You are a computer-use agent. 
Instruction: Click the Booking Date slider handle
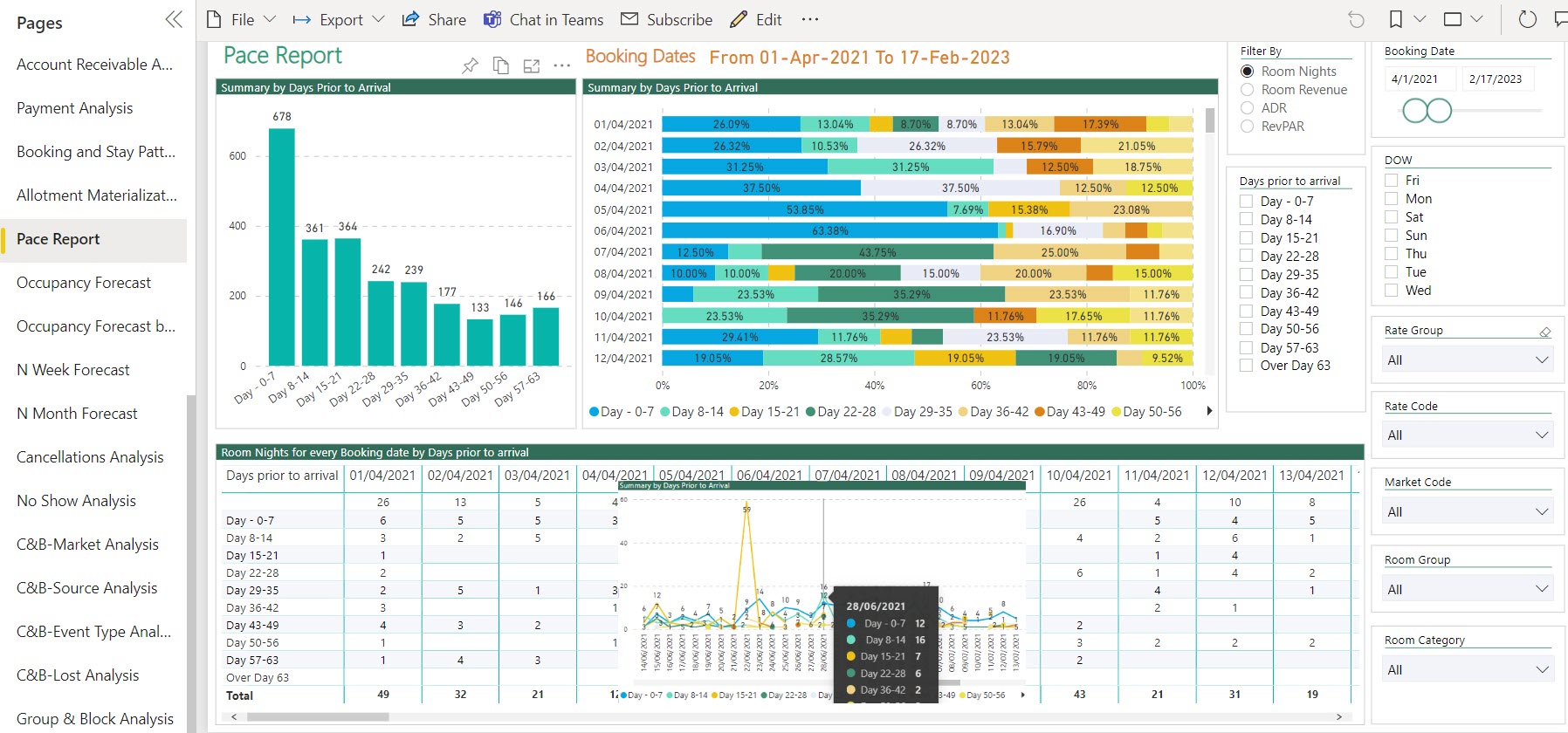coord(1414,111)
